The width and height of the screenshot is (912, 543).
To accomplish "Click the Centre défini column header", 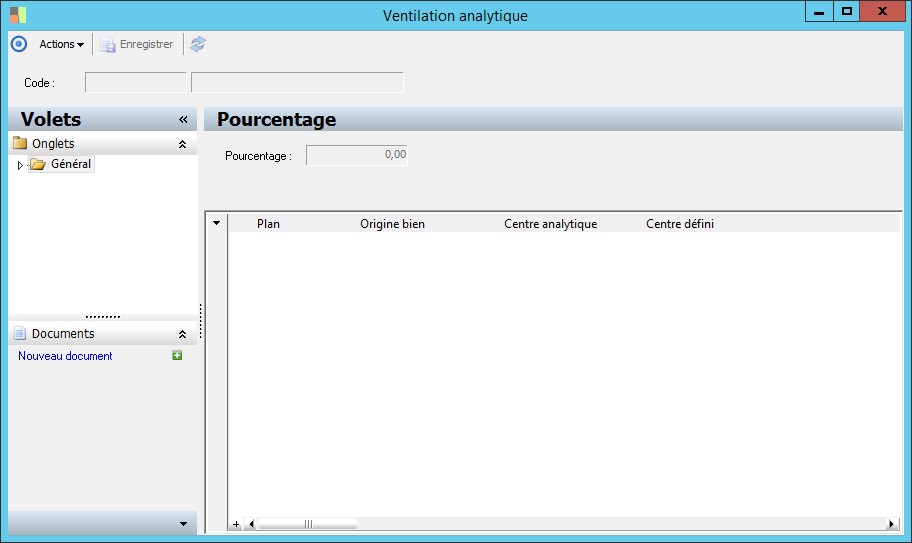I will (x=679, y=224).
